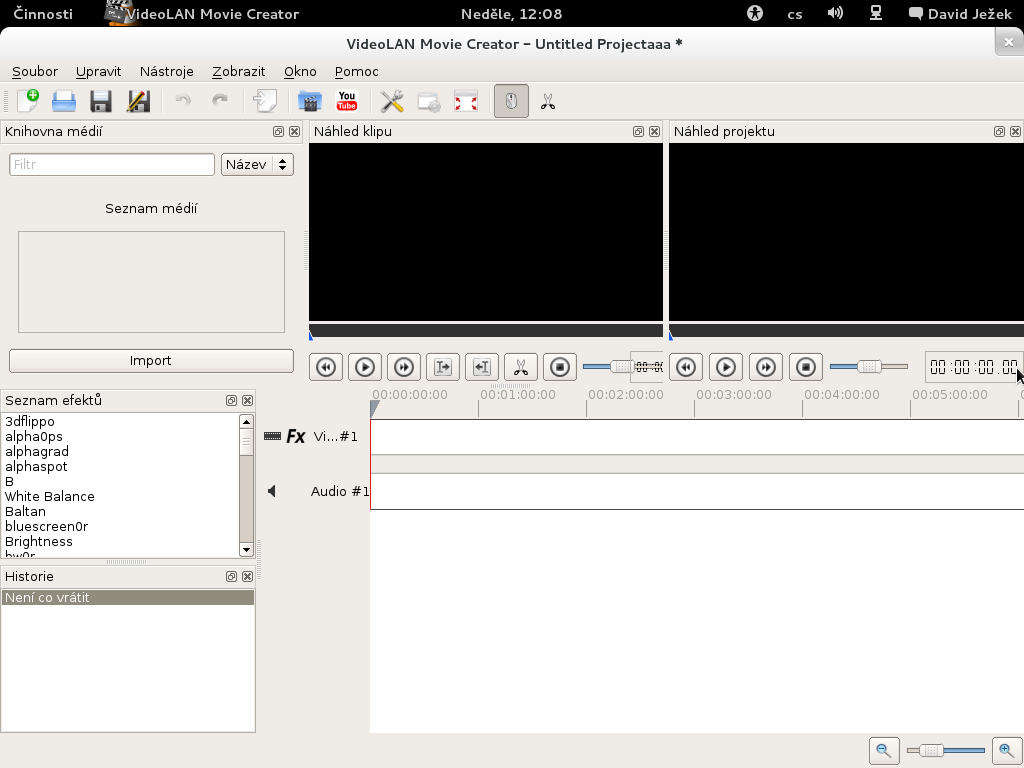
Task: Set the marker start in clip preview
Action: point(443,367)
